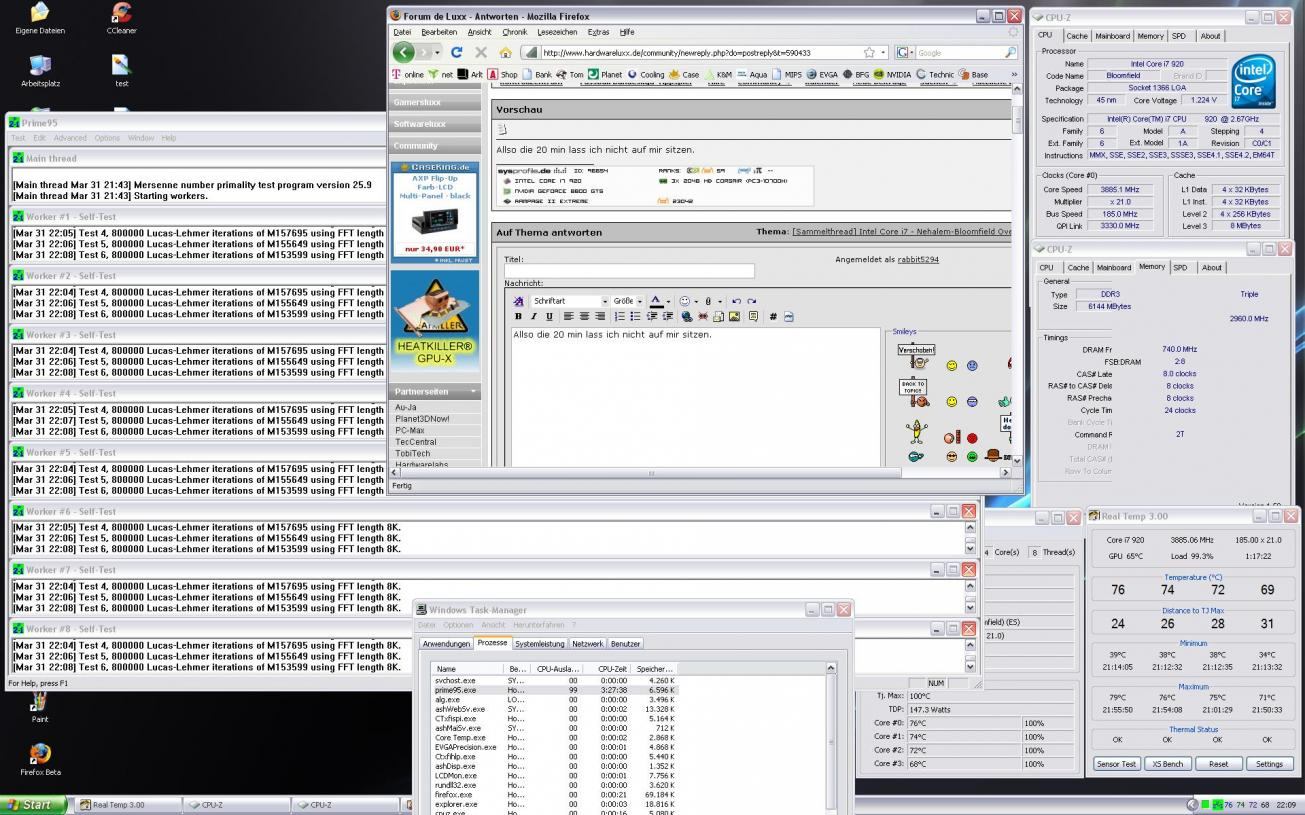Open Firefox Beta desktop icon
The height and width of the screenshot is (815, 1305).
click(40, 760)
